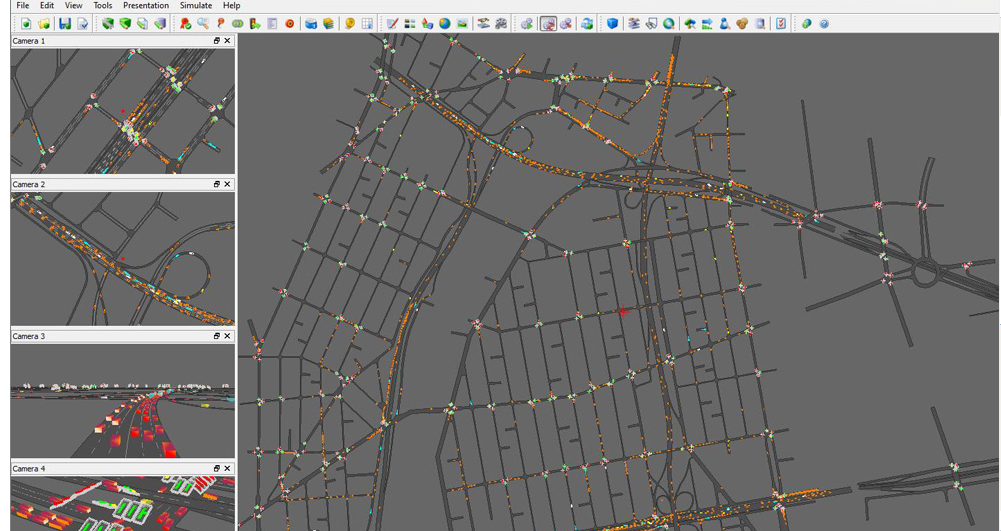Click the yellow map pin icon
Viewport: 1001px width, 531px height.
(350, 24)
